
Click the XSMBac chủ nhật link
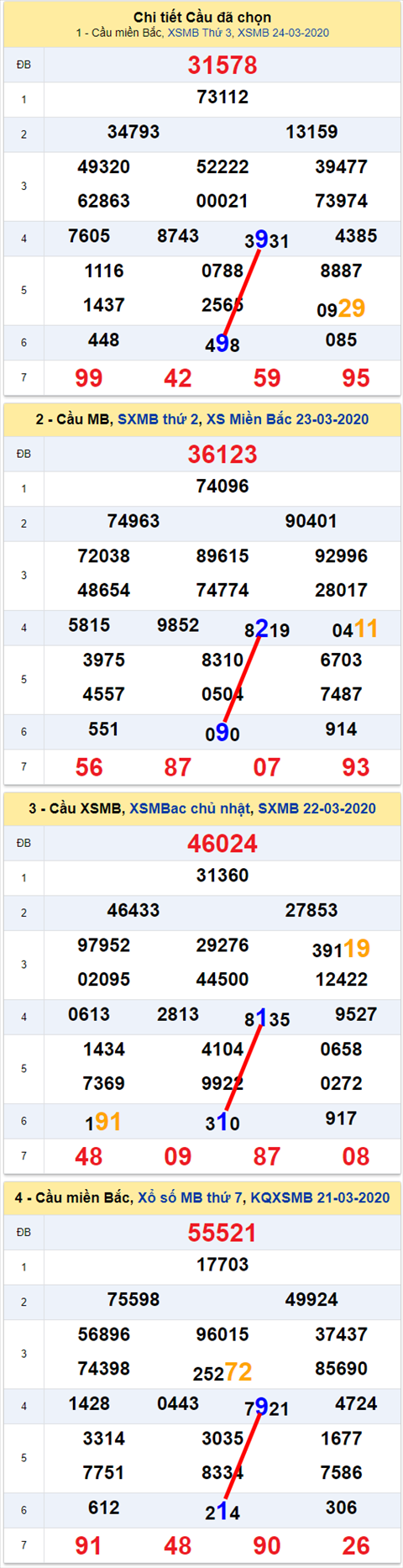tap(190, 808)
